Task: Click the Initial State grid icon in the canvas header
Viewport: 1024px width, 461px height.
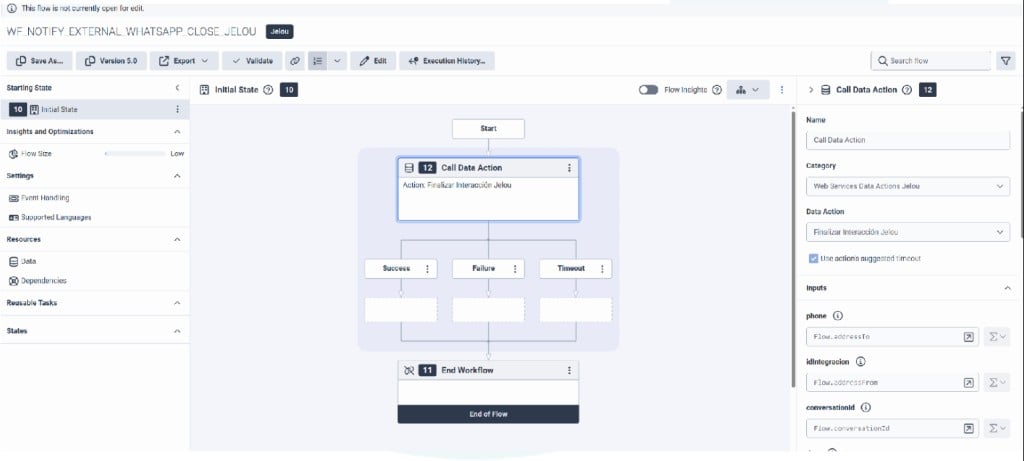Action: point(204,90)
